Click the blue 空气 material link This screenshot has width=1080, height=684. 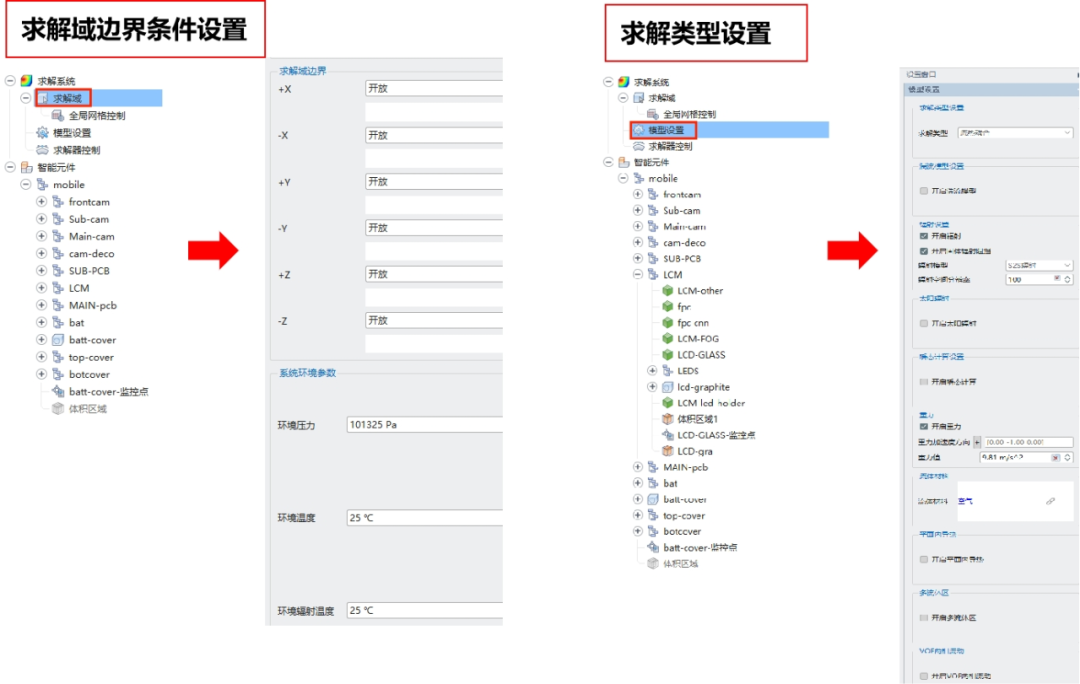coord(965,501)
